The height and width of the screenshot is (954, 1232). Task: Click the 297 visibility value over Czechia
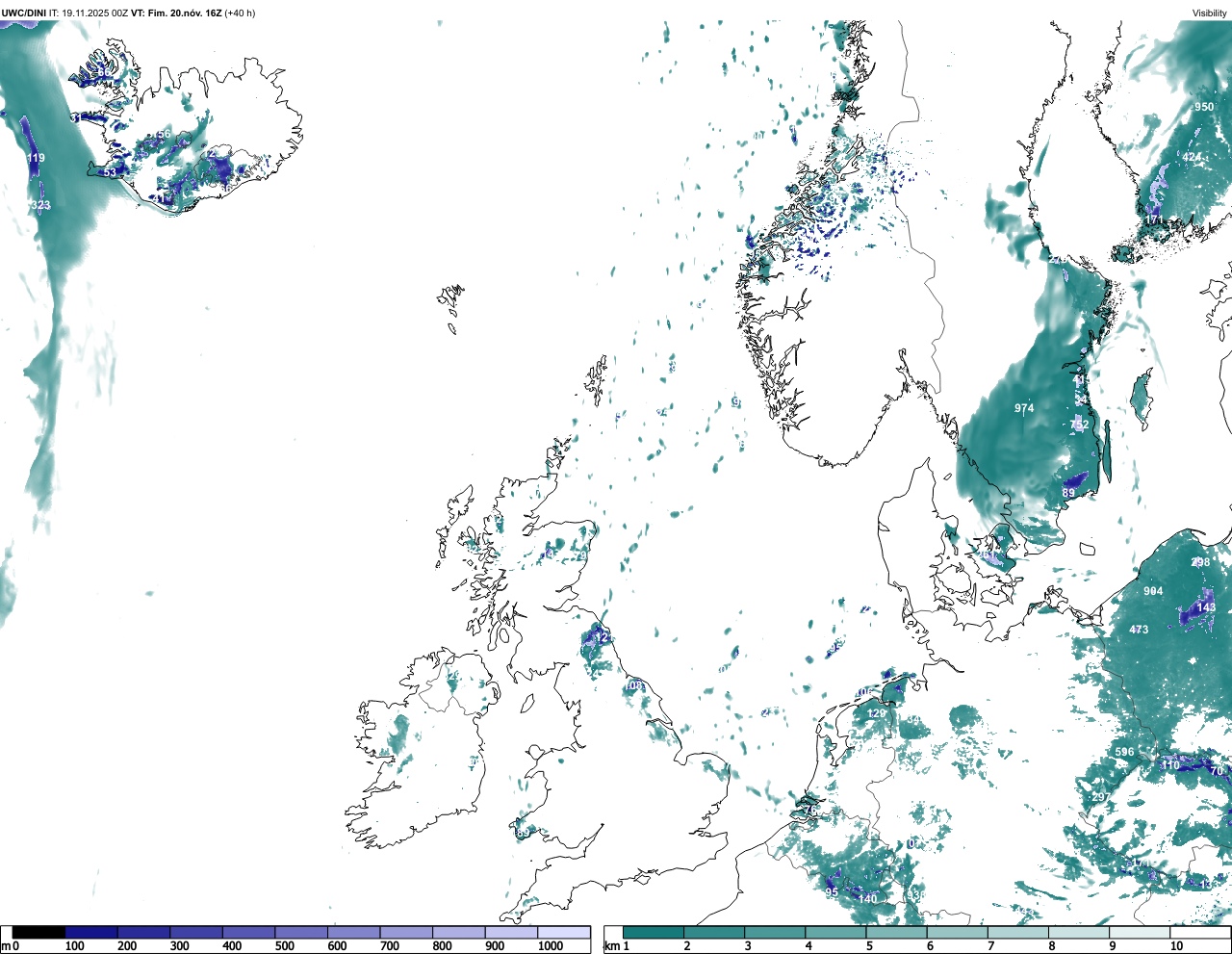point(1100,798)
